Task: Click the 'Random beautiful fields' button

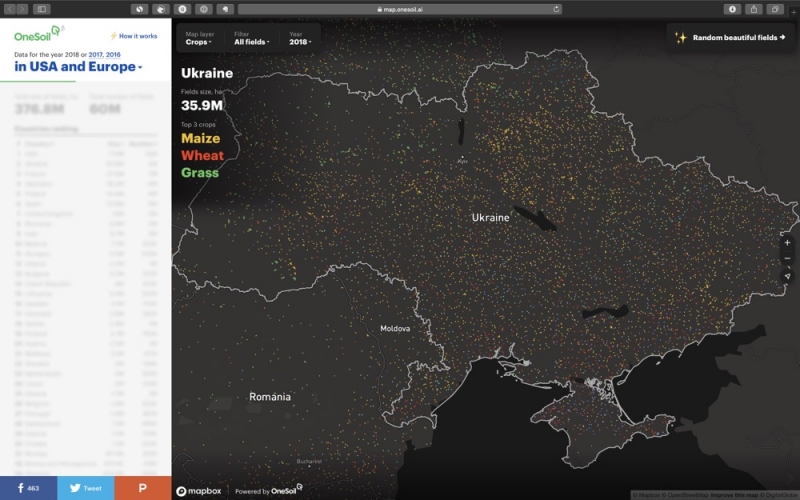Action: click(x=732, y=37)
